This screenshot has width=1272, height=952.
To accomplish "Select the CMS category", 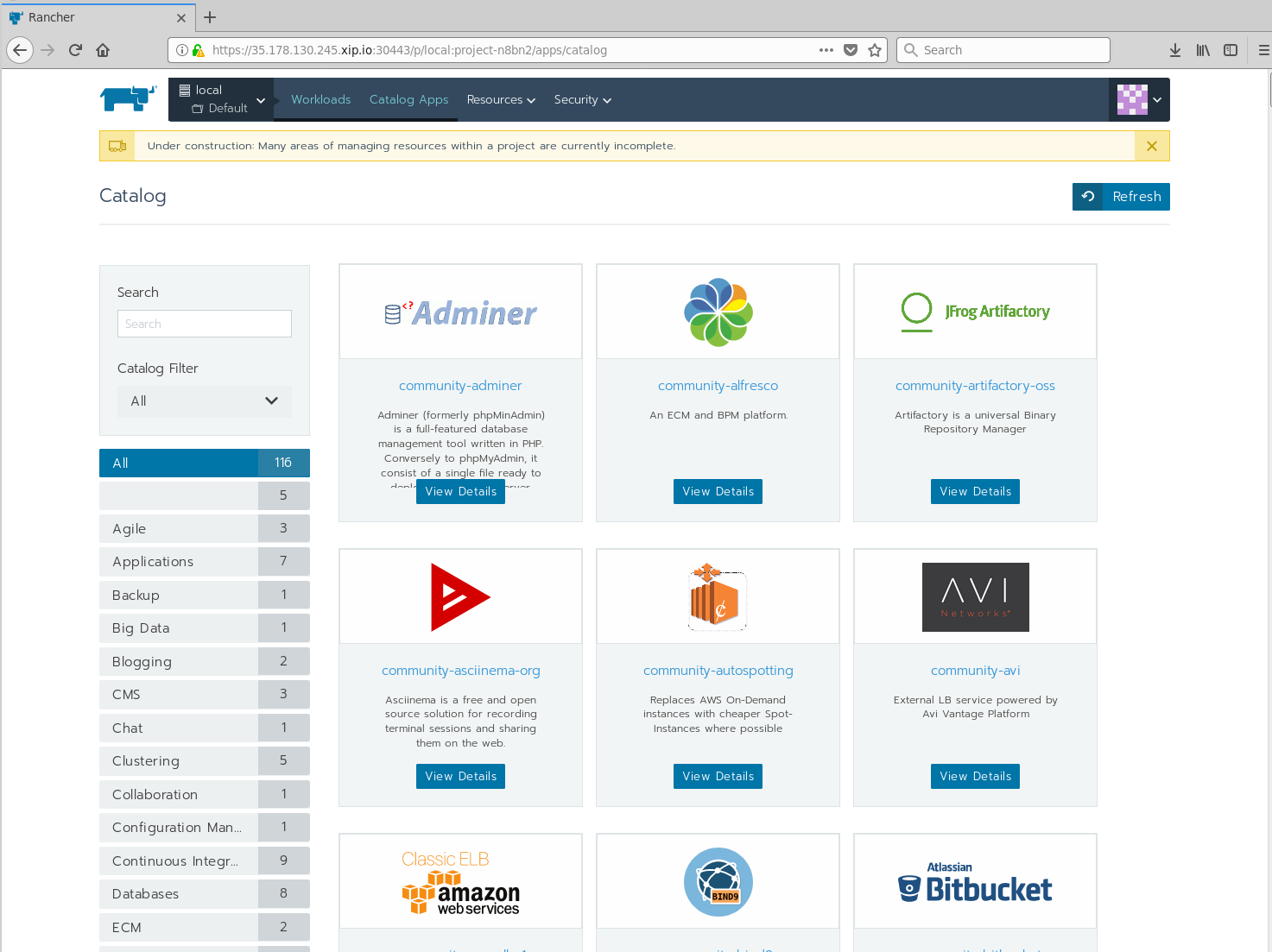I will point(205,694).
